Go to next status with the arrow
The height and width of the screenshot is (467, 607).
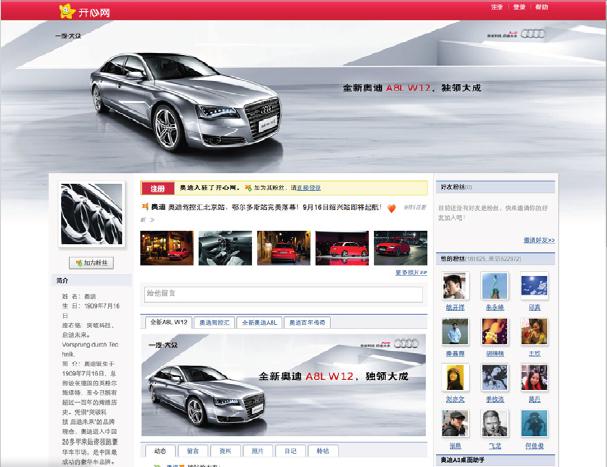coord(152,220)
